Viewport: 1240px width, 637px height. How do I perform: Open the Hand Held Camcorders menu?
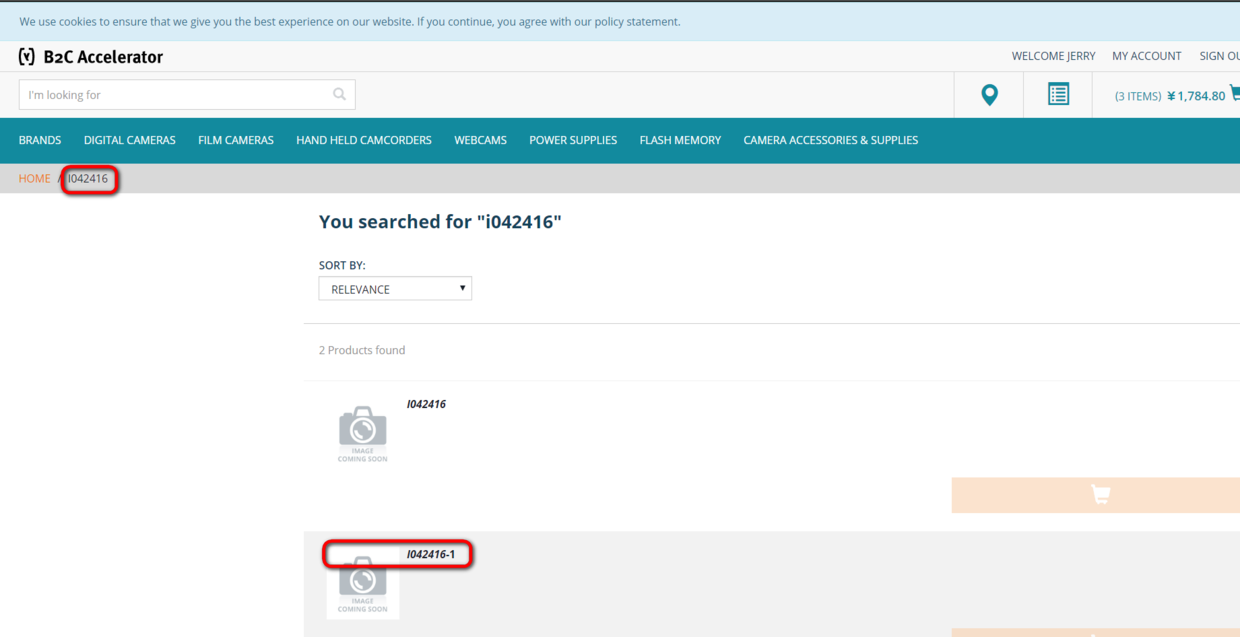pyautogui.click(x=364, y=140)
